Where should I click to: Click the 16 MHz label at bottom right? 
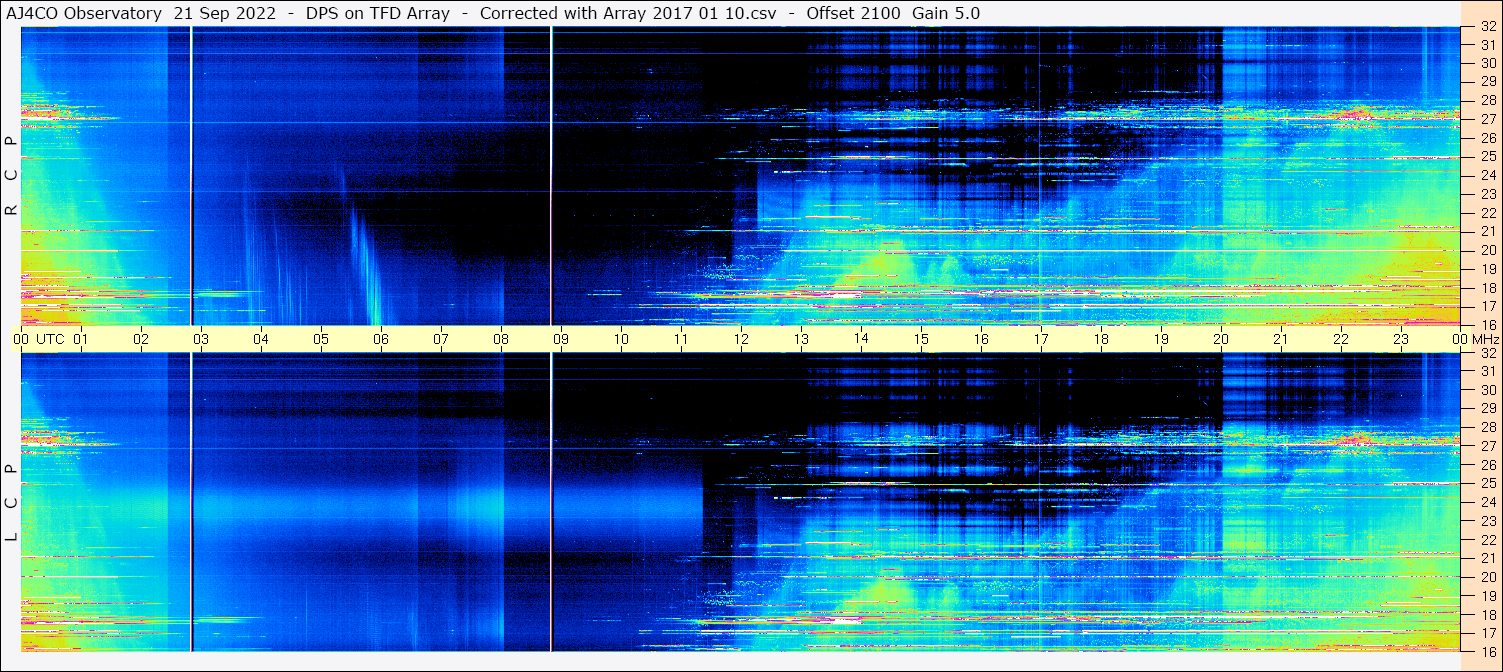point(1487,650)
